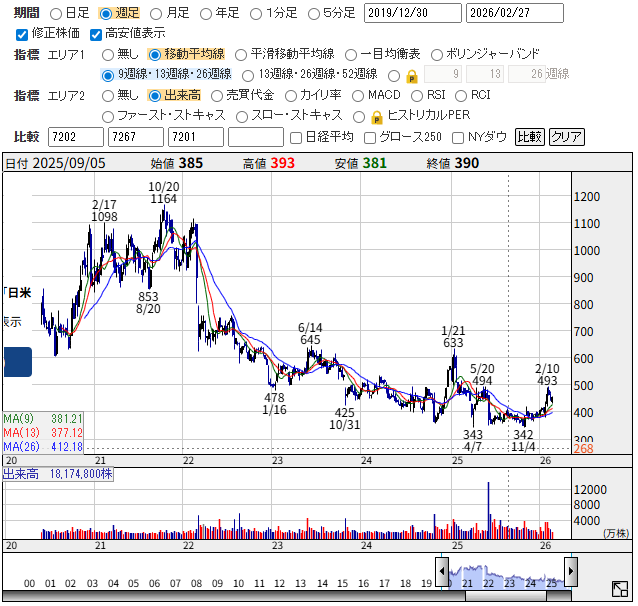Enable the 日経平均 comparison checkbox
Image resolution: width=638 pixels, height=606 pixels.
(x=295, y=137)
